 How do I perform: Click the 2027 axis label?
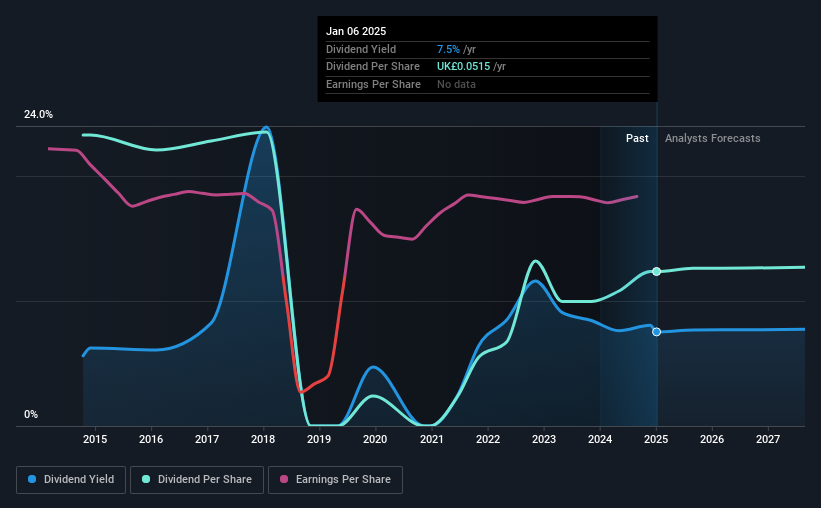(768, 439)
